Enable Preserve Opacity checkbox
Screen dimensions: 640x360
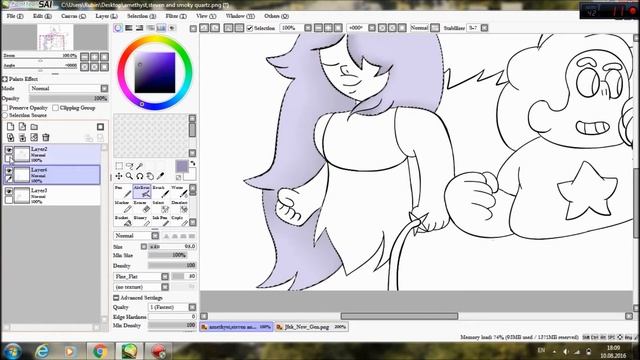(5, 108)
